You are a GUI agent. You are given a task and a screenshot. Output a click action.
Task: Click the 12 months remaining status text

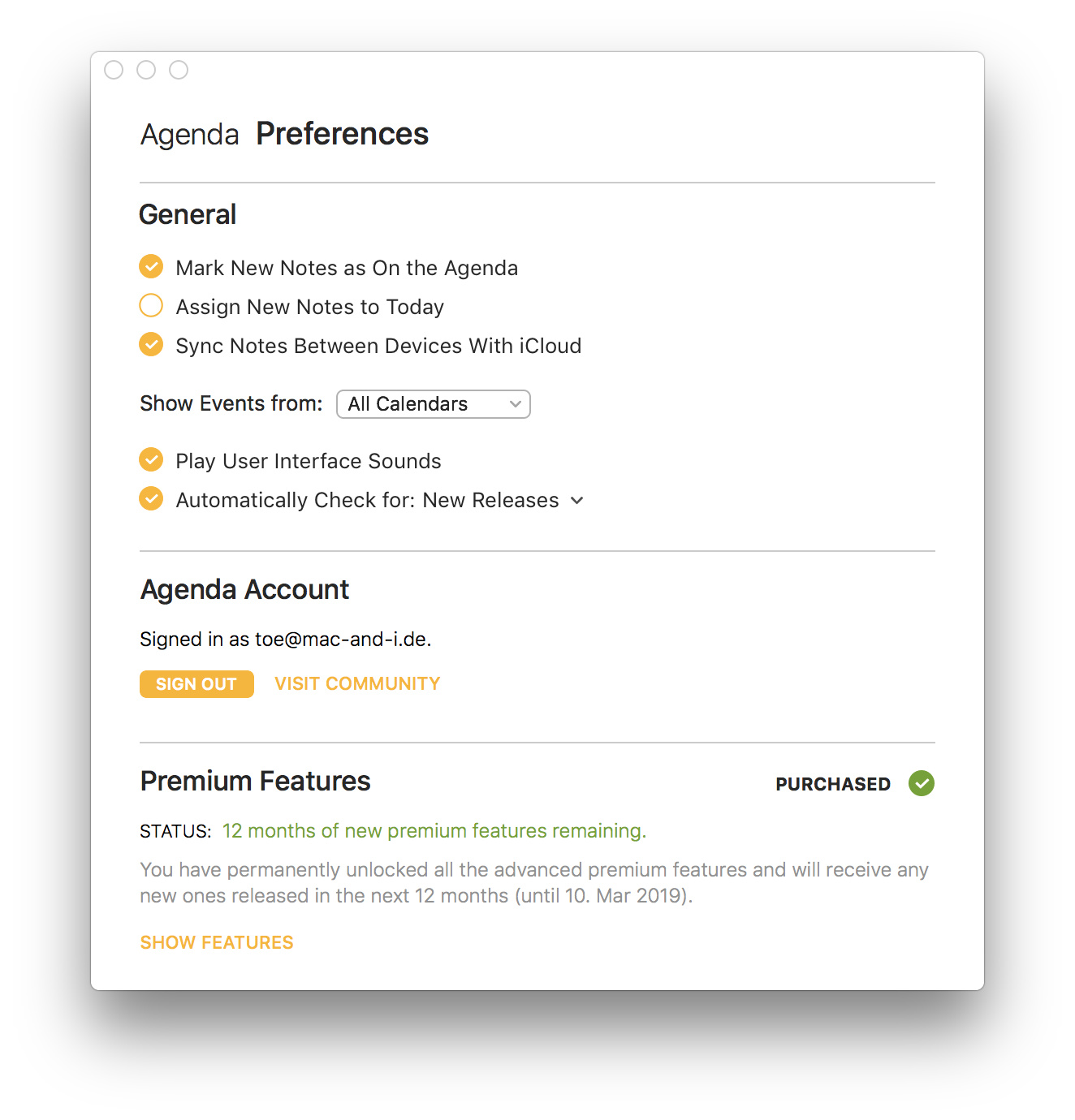click(x=434, y=831)
